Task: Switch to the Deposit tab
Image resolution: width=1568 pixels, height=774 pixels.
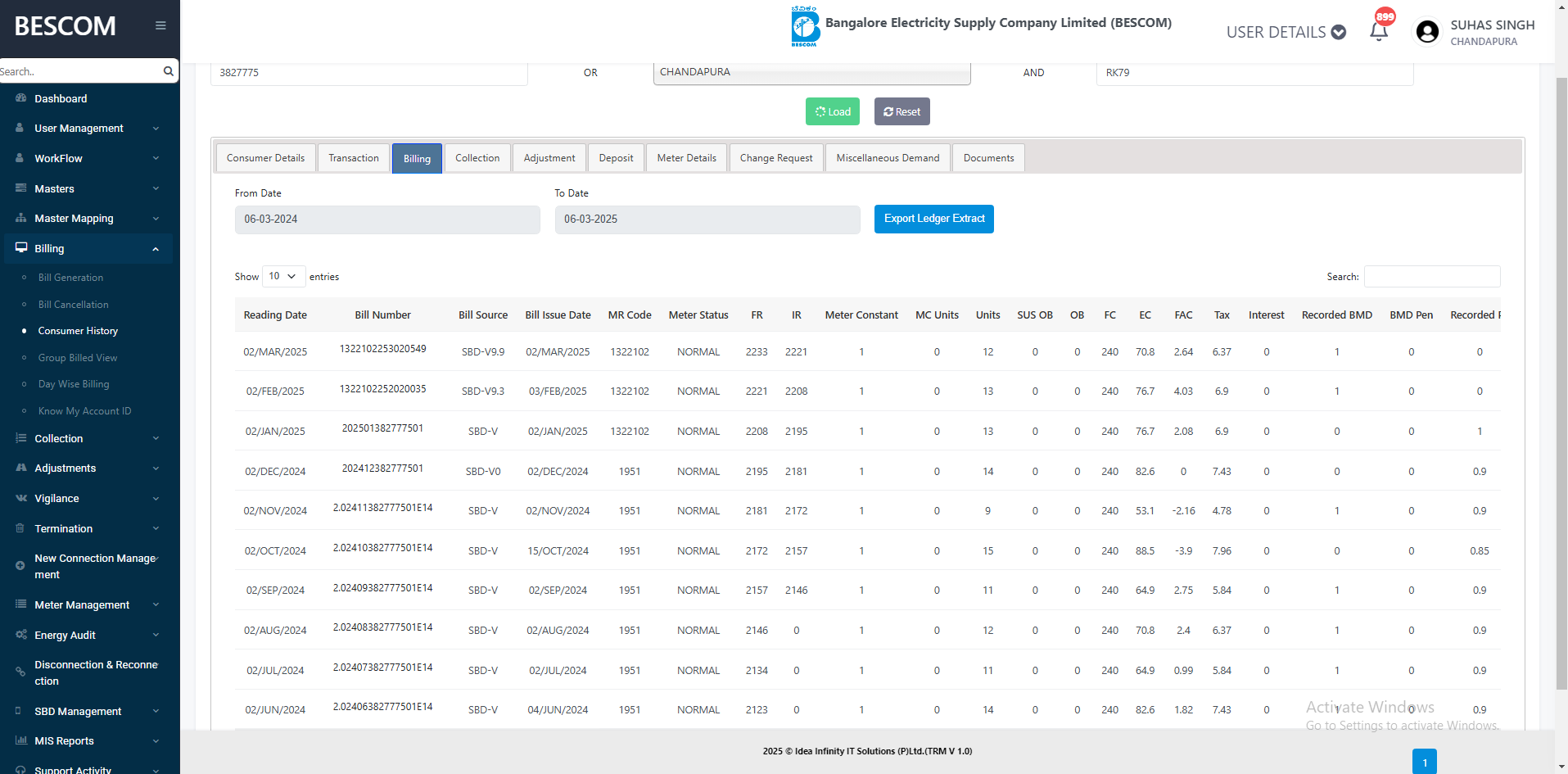Action: pos(616,158)
